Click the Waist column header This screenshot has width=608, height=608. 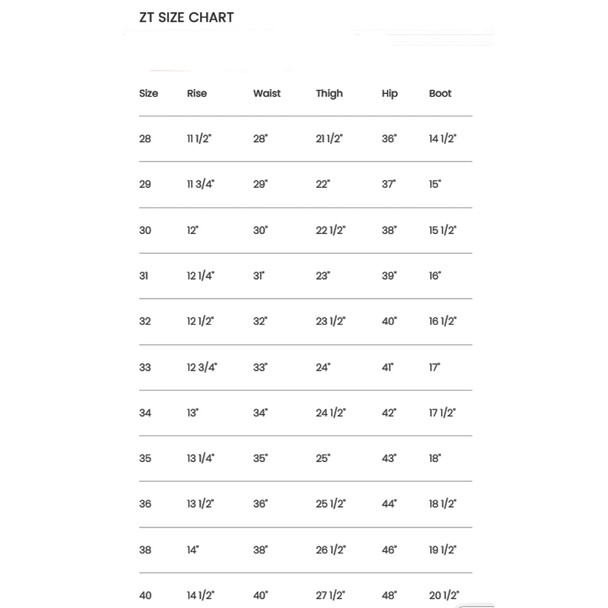(x=267, y=93)
